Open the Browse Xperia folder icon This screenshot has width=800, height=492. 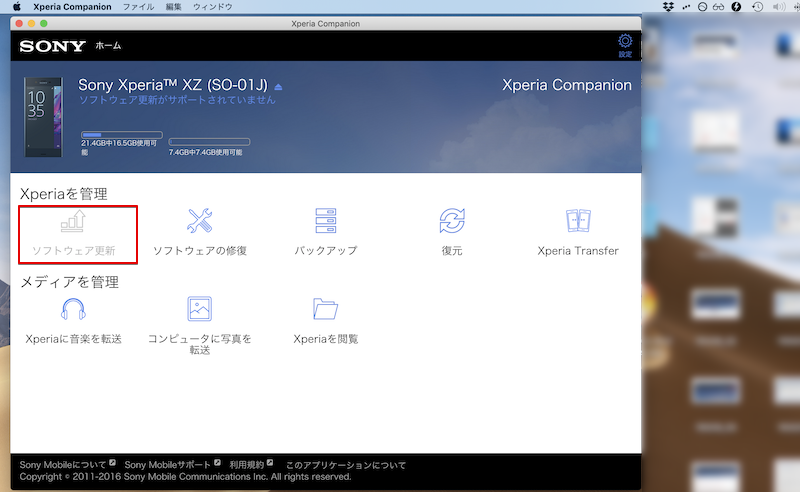pos(326,309)
